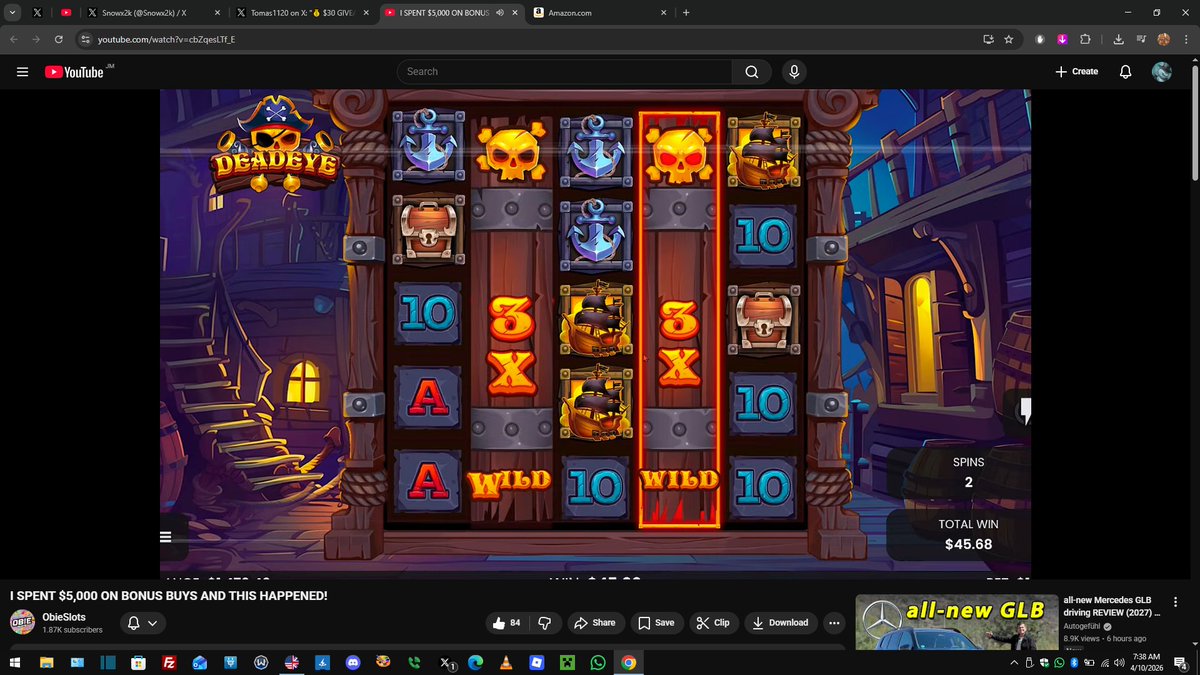Open media controls icon in toolbar

tap(1141, 39)
